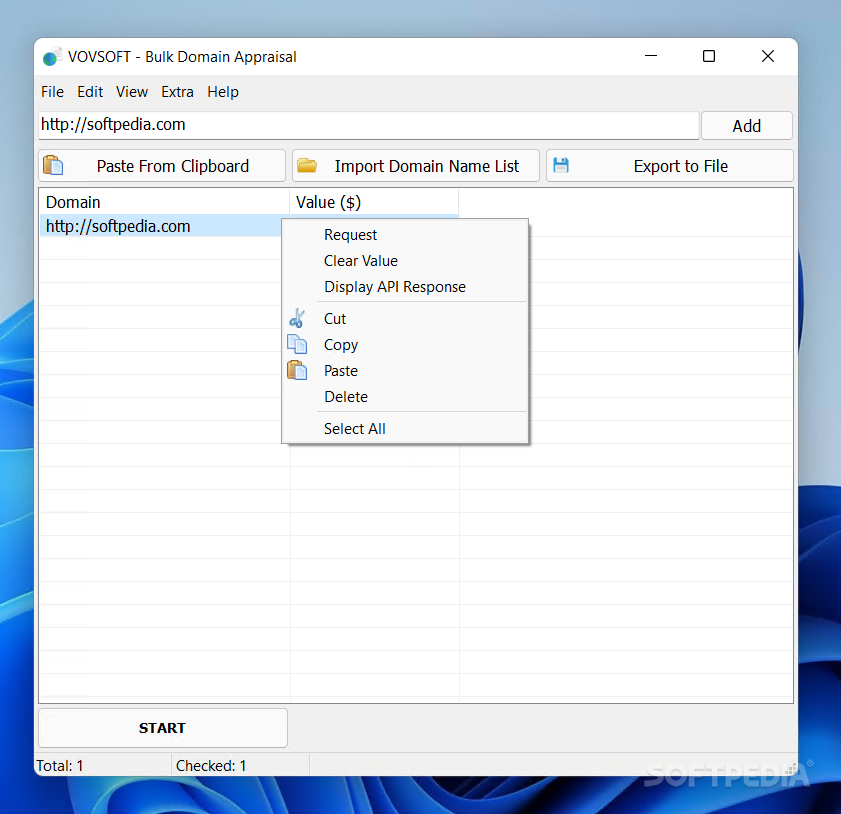The image size is (841, 814).
Task: Click the VOVSOFT app icon in title bar
Action: click(51, 57)
